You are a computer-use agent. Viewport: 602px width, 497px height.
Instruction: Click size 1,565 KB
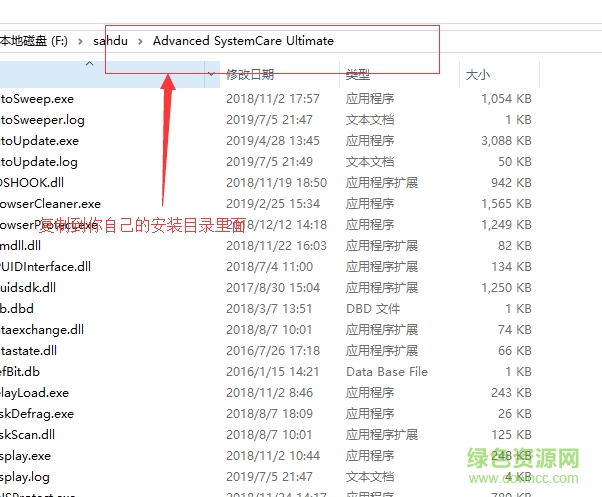(507, 204)
